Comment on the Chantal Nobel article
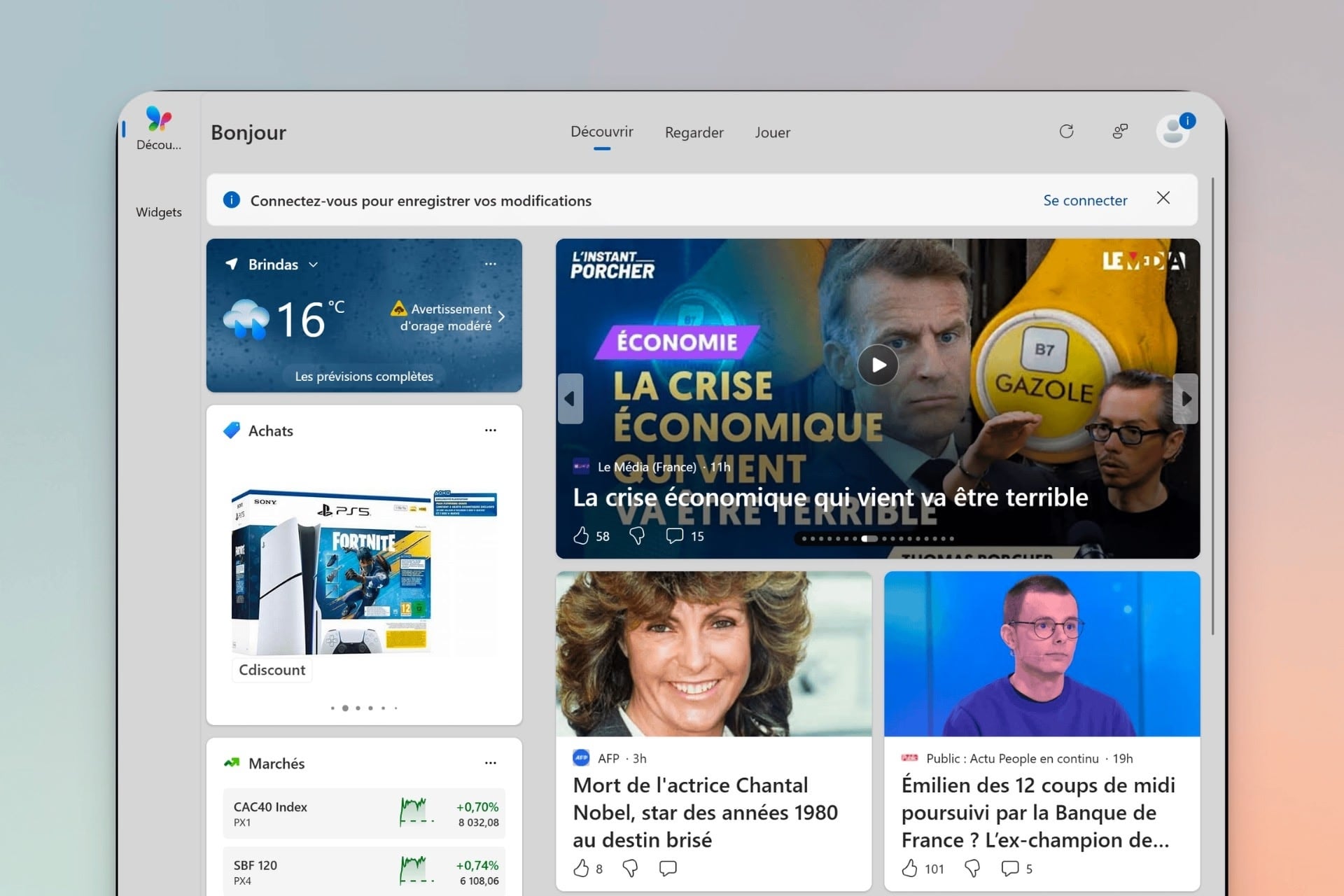The height and width of the screenshot is (896, 1344). pyautogui.click(x=668, y=868)
